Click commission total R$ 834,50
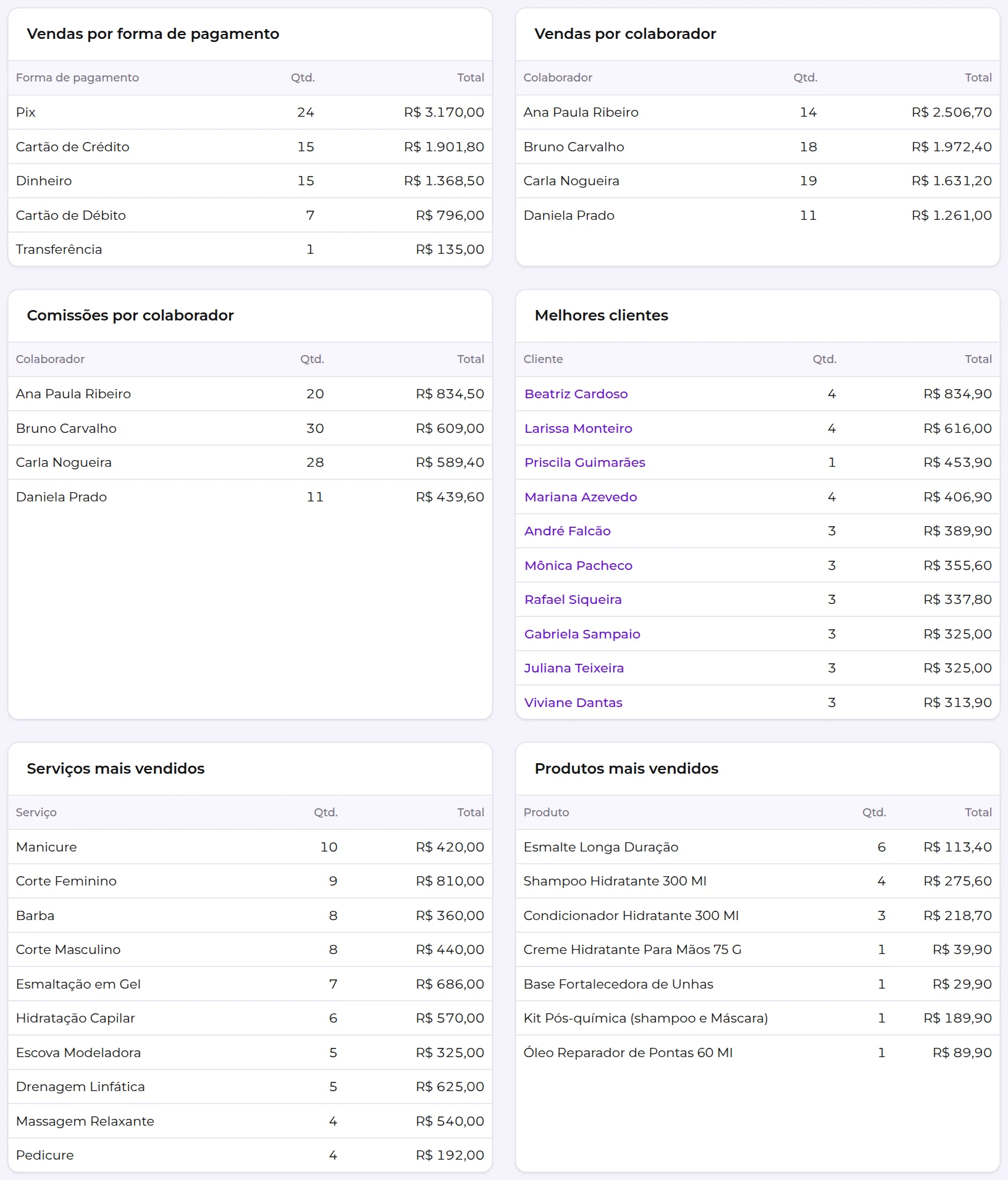 (x=450, y=394)
